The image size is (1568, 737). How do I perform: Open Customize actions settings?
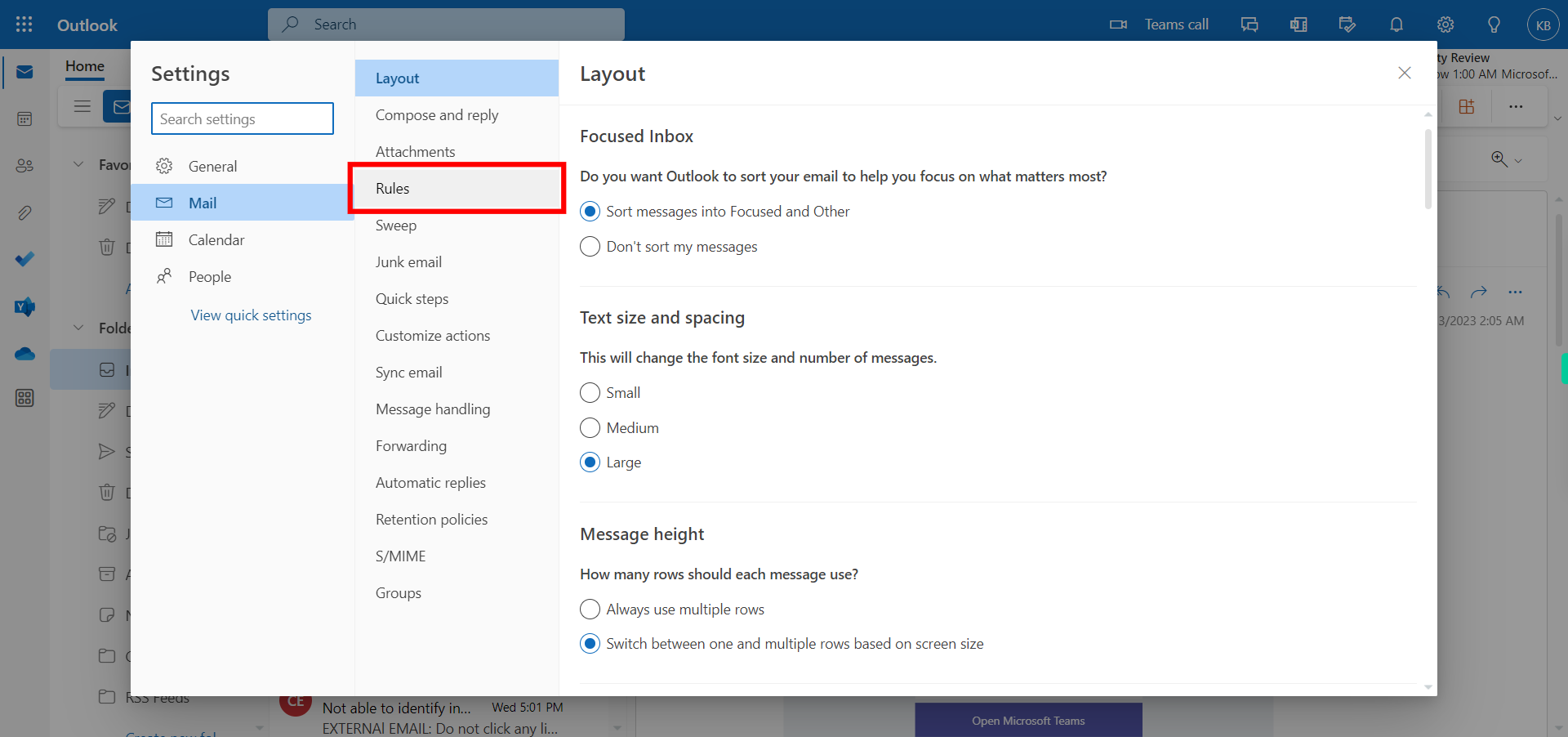[x=457, y=336]
